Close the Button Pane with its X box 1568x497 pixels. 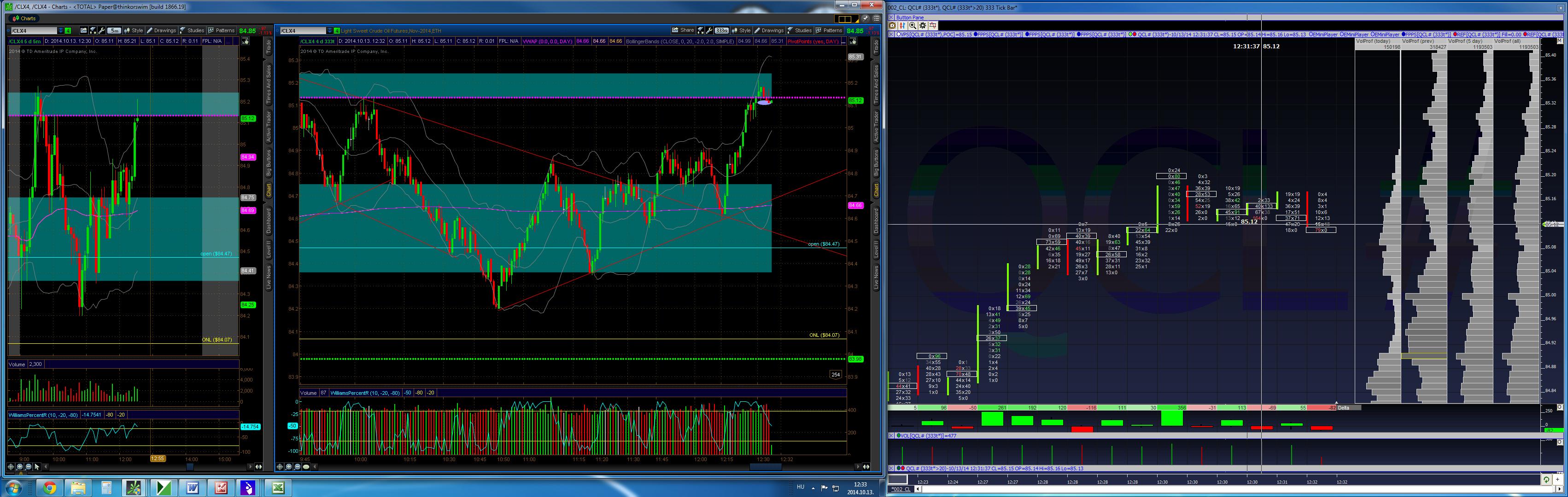click(892, 17)
